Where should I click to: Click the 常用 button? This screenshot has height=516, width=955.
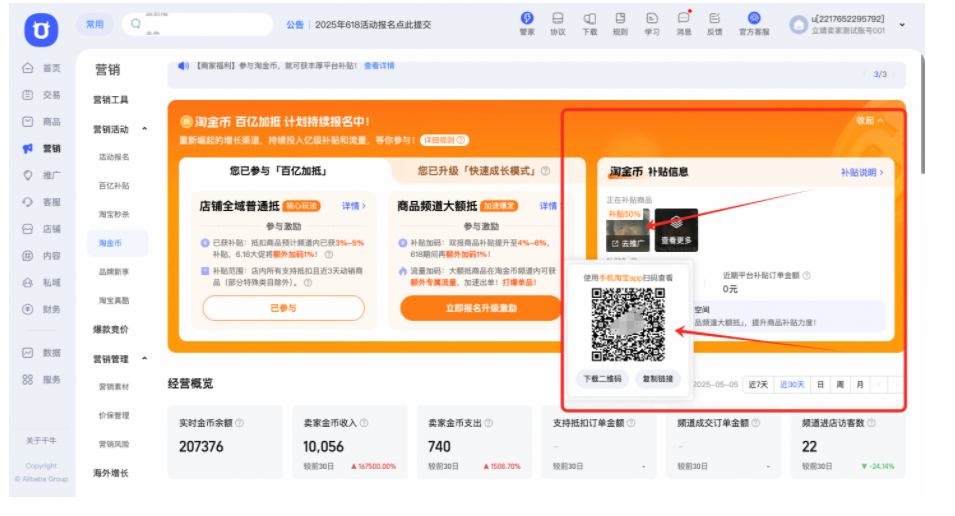click(x=94, y=24)
